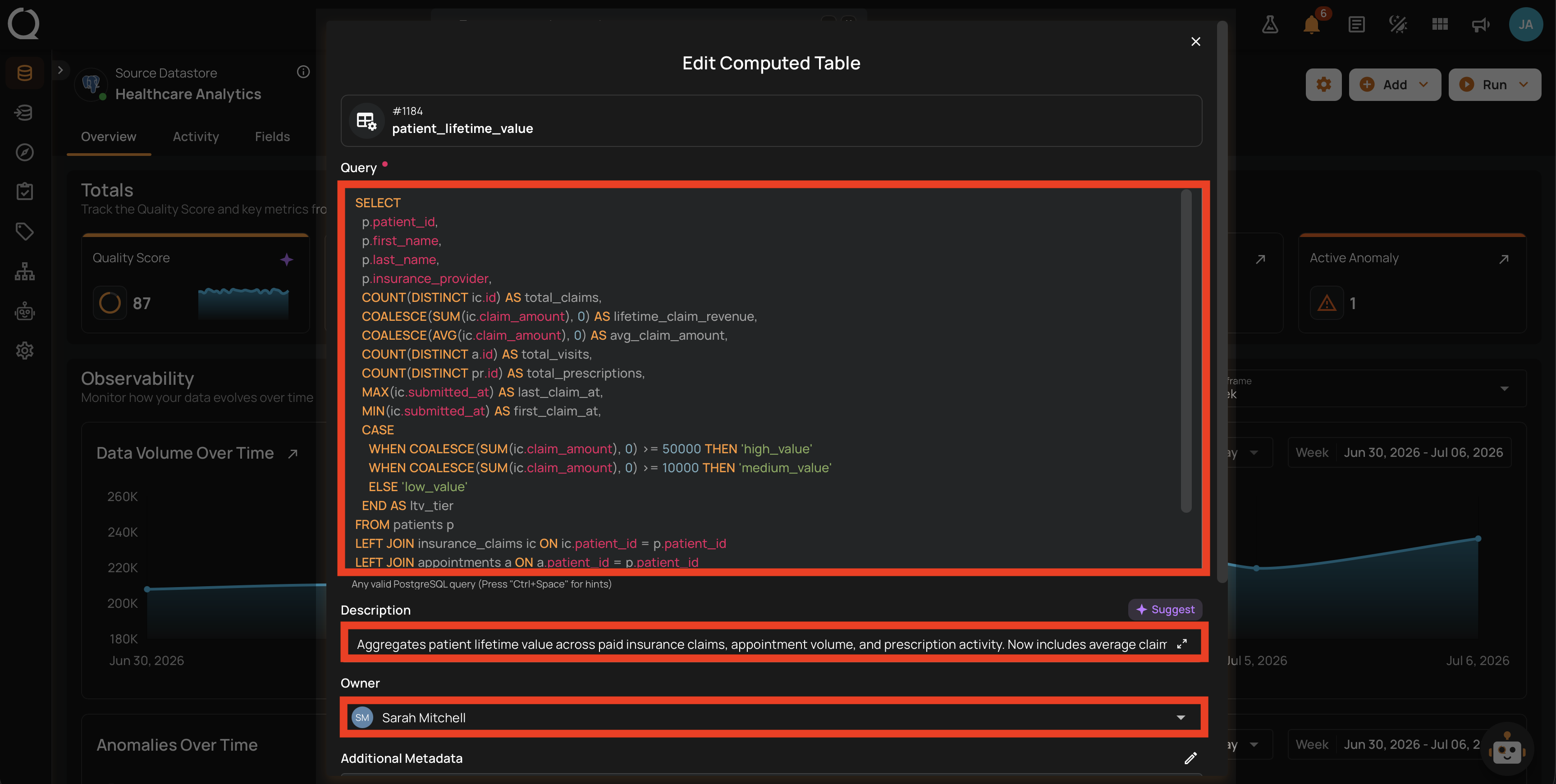
Task: Open notifications bell with 6 badge
Action: [x=1311, y=24]
